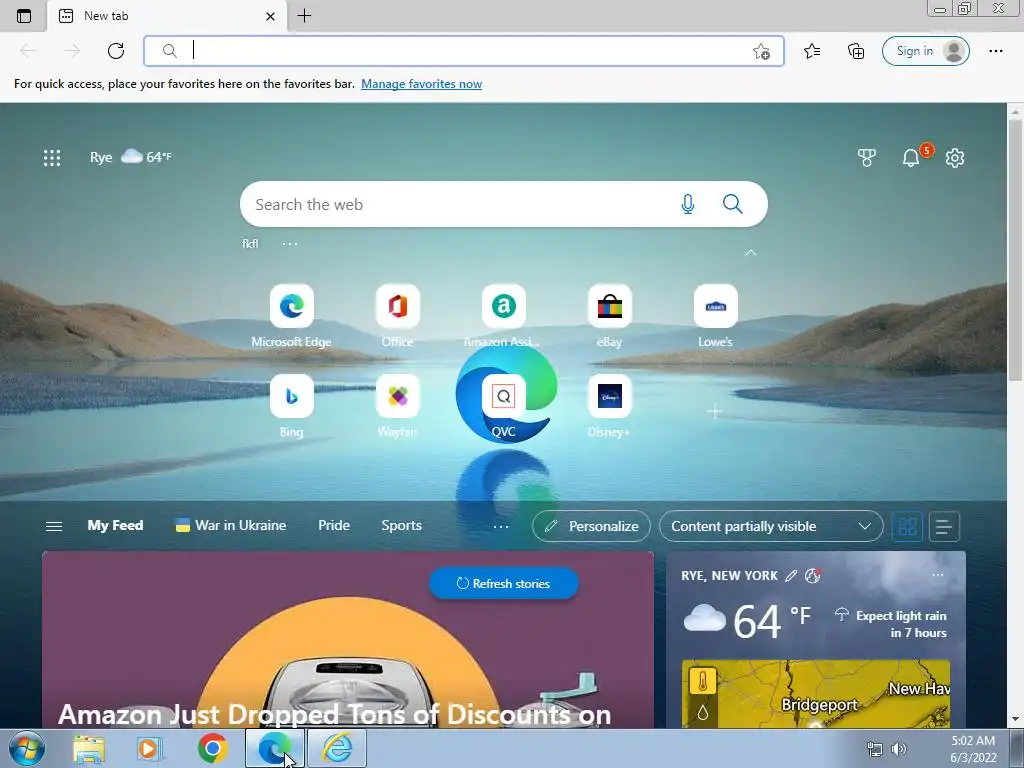Image resolution: width=1024 pixels, height=768 pixels.
Task: Open Rye 64°F weather summary link
Action: pos(131,157)
